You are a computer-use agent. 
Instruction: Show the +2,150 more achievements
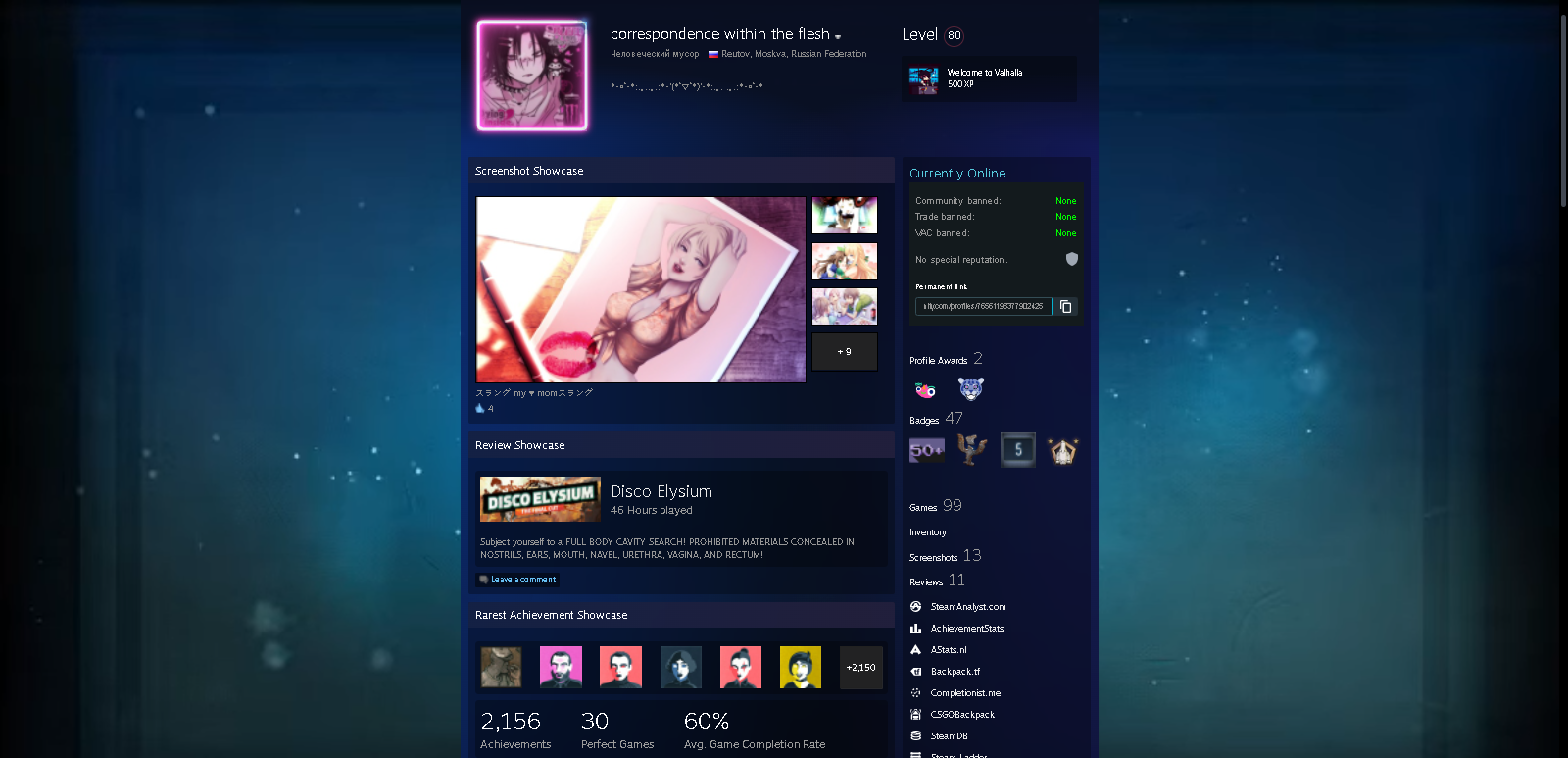861,668
